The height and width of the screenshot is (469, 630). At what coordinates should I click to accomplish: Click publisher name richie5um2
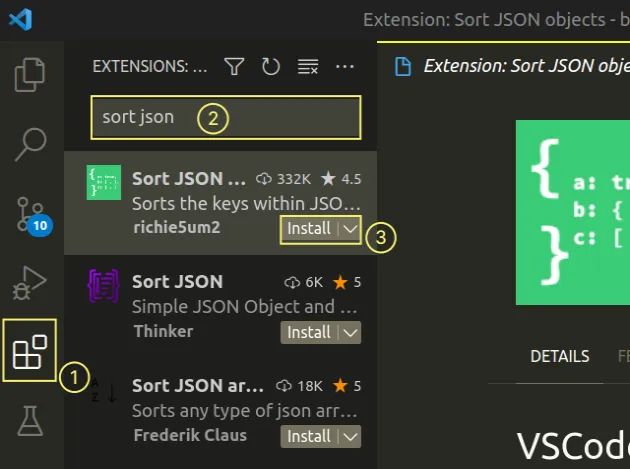pyautogui.click(x=176, y=227)
